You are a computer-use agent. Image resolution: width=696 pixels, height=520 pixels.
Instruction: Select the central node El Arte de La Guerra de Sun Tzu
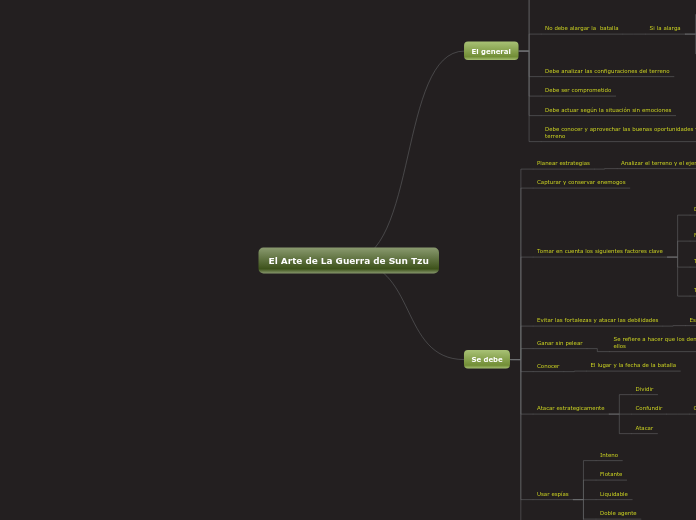348,261
